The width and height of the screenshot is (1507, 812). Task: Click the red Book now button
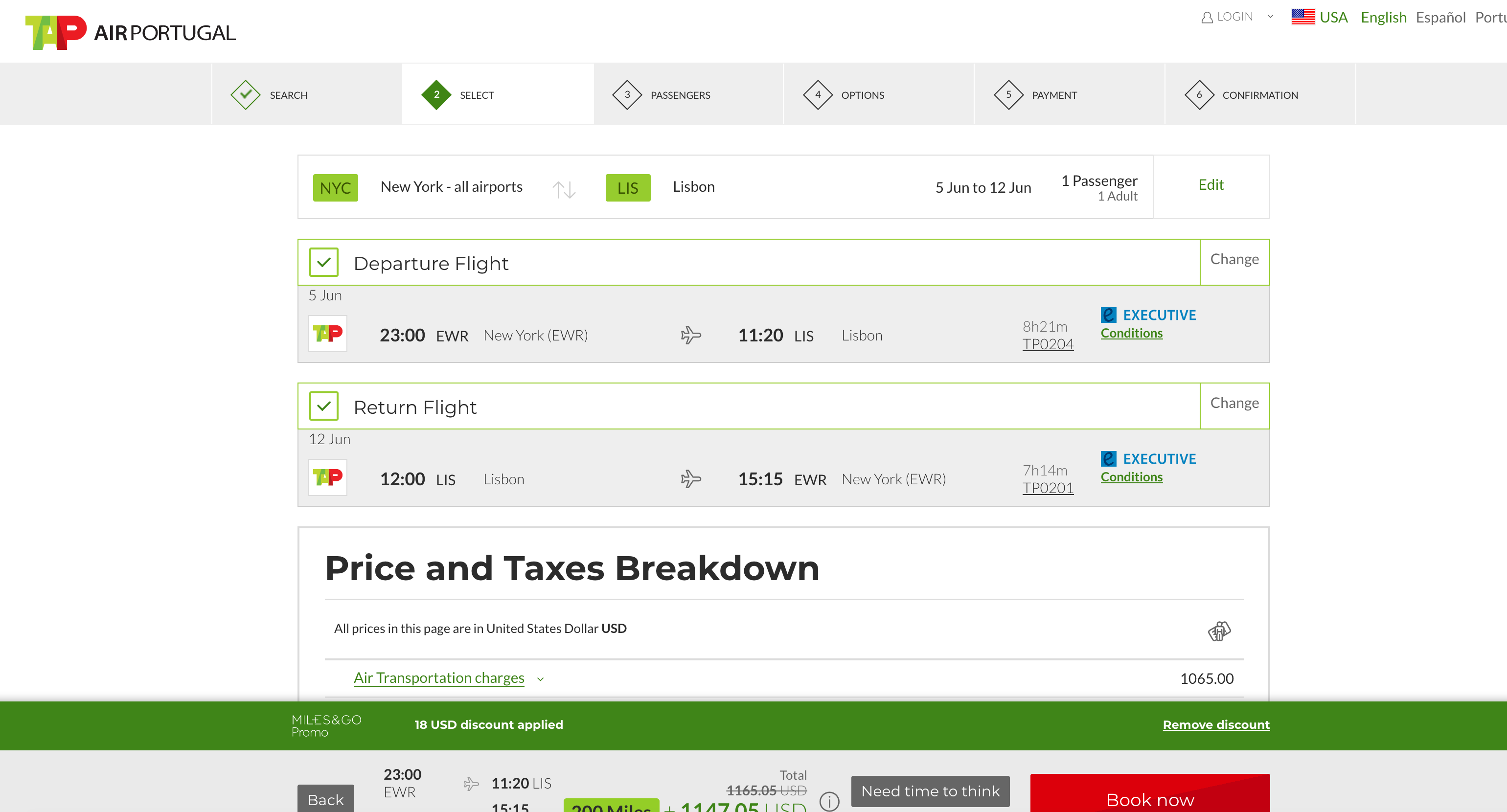[x=1149, y=798]
